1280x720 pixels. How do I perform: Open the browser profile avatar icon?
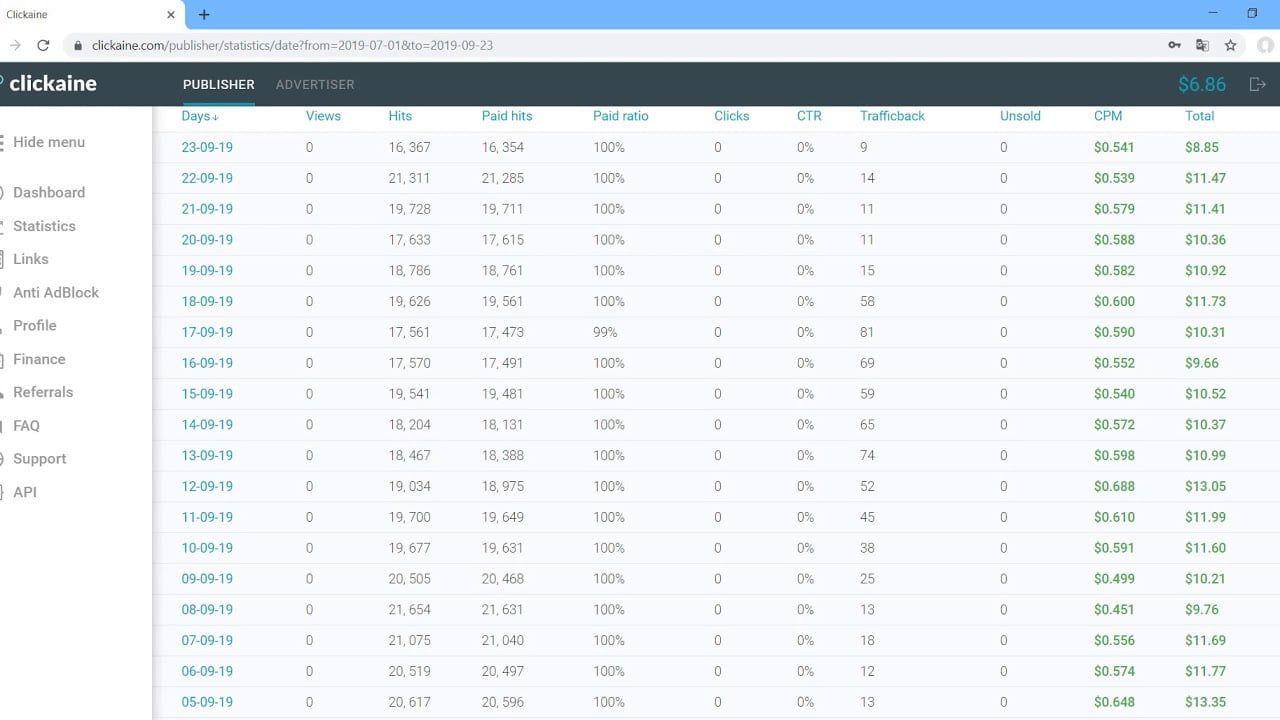[1267, 45]
